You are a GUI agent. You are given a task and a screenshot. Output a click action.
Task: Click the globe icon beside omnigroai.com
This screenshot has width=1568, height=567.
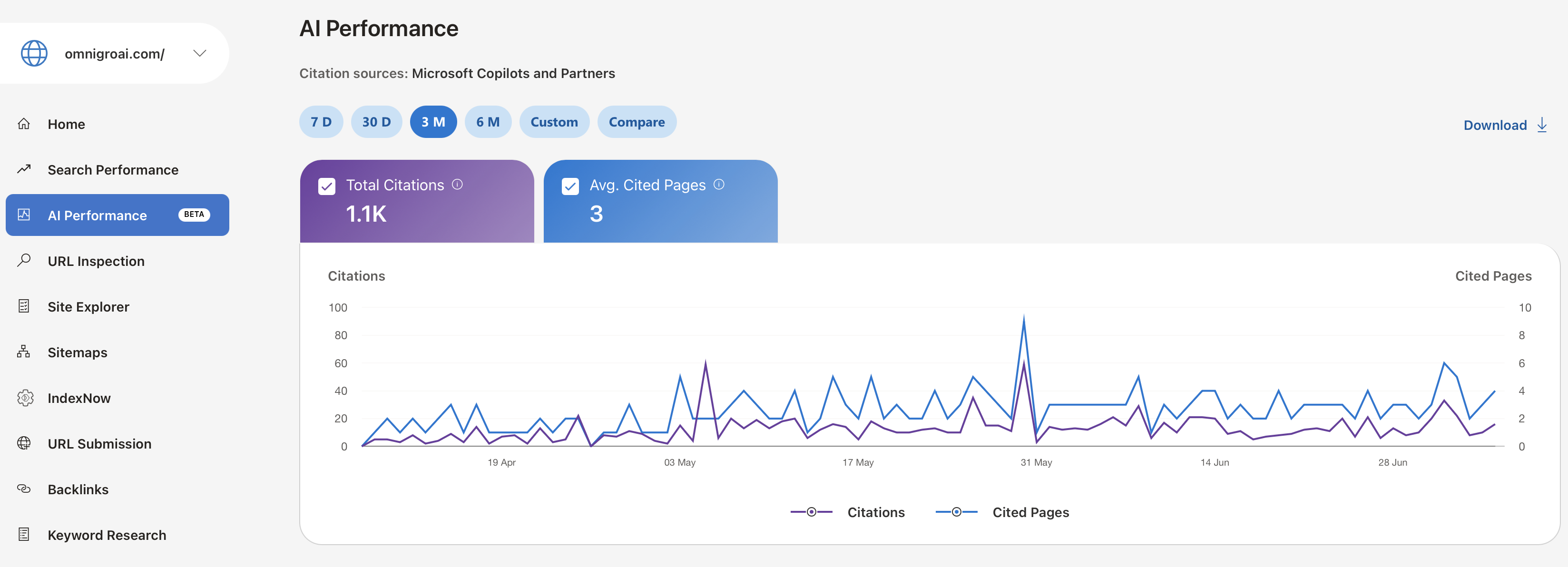[34, 54]
